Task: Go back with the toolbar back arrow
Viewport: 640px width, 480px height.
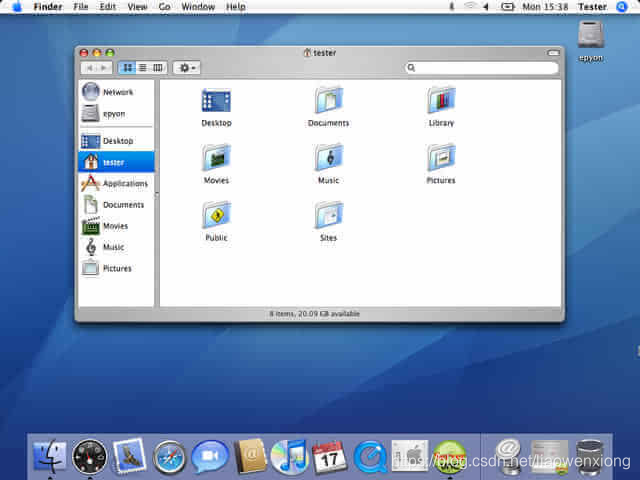Action: pos(89,68)
